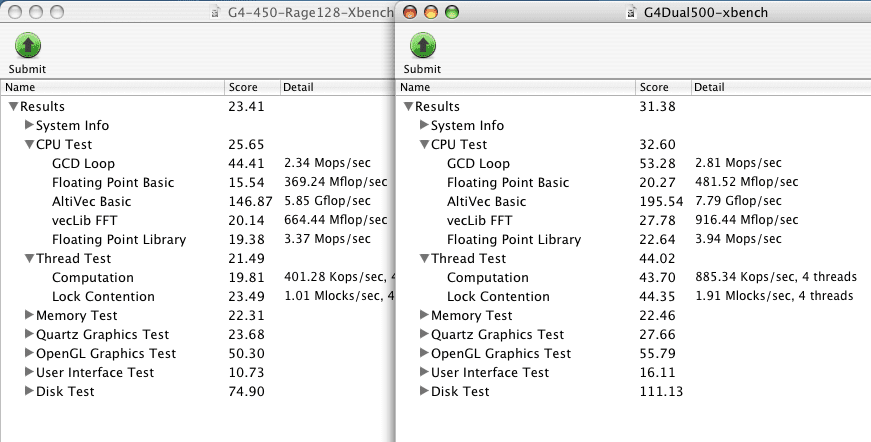
Task: Expand User Interface Test in G4Dual500 window
Action: (x=424, y=371)
